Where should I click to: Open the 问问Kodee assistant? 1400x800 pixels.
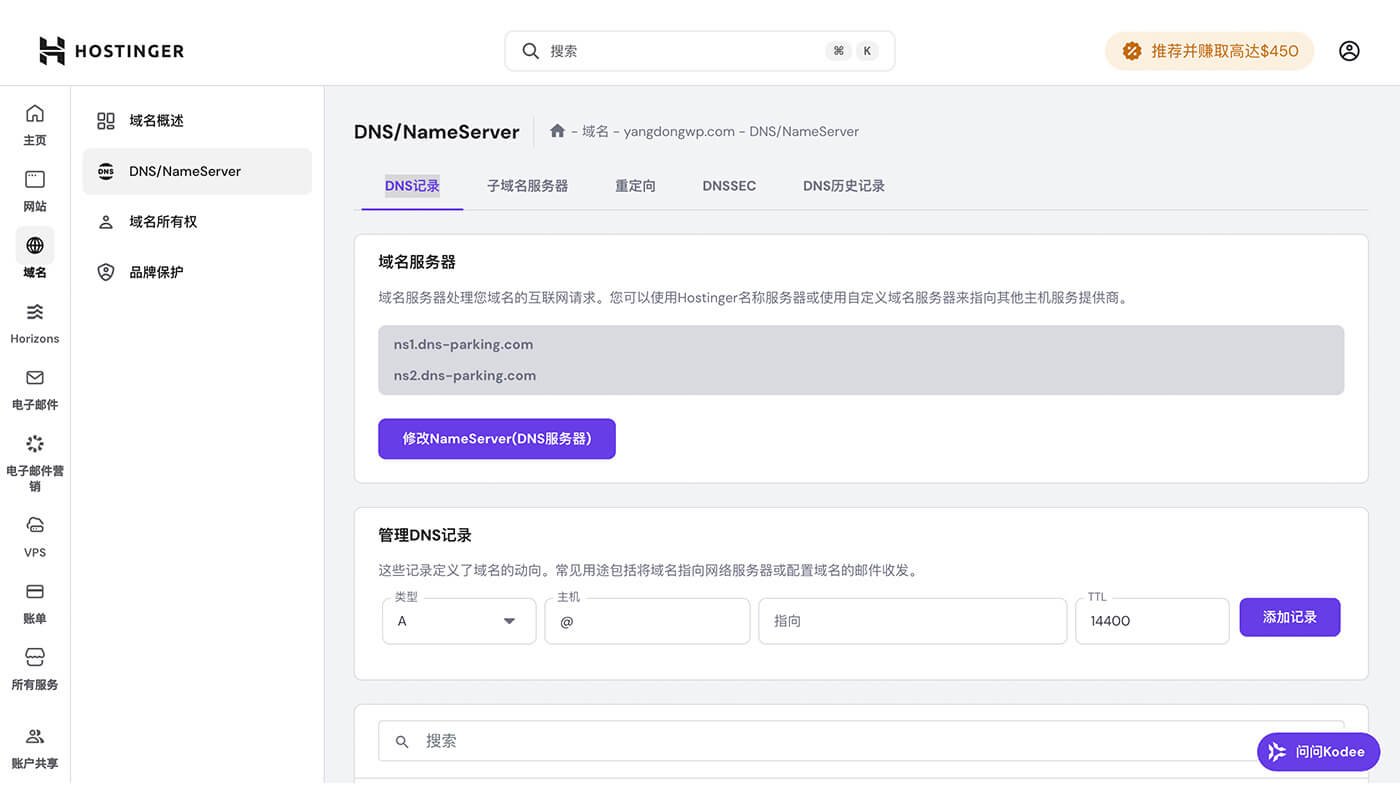(x=1318, y=751)
